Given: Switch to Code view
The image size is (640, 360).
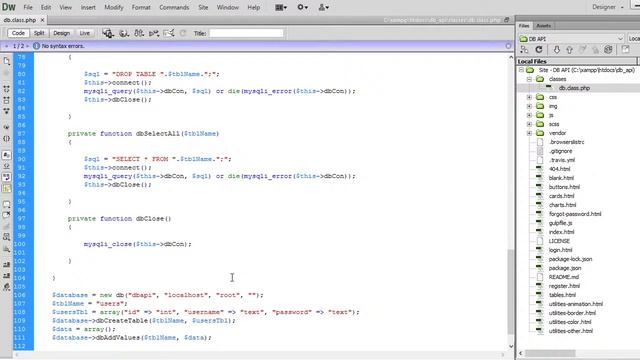Looking at the screenshot, I should click(x=18, y=33).
